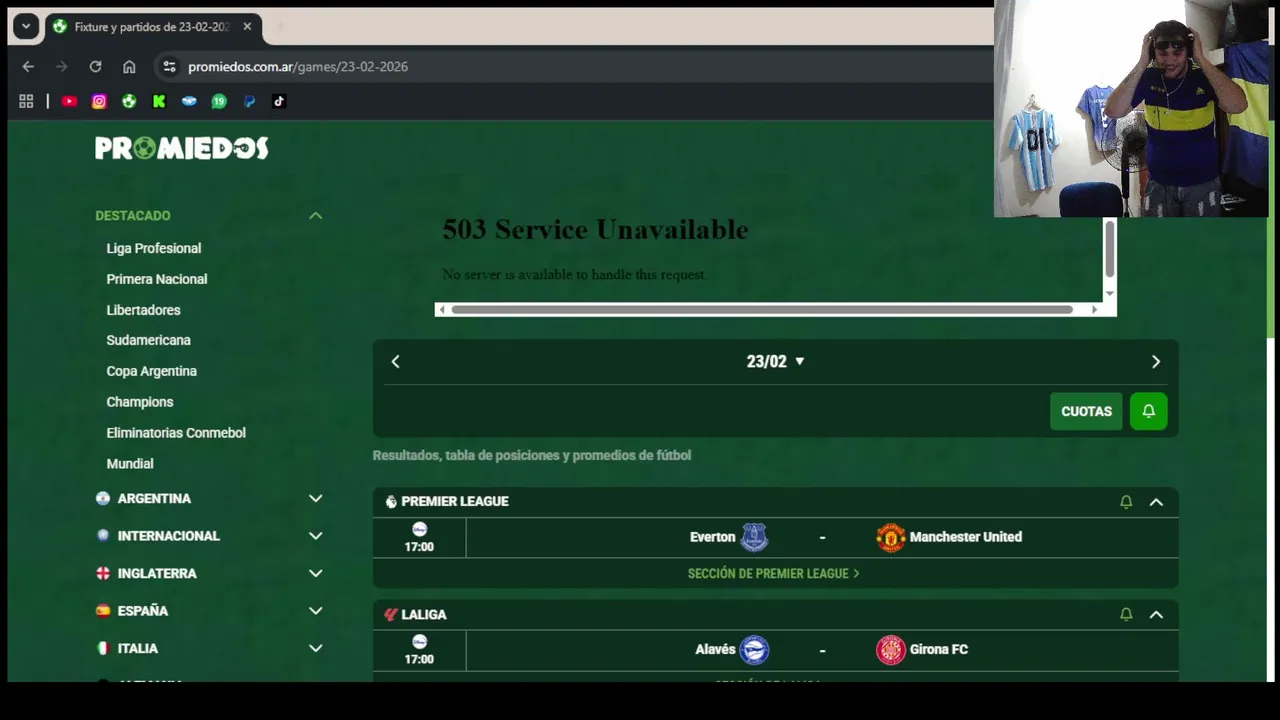
Task: Close the Fixture y partidos tab
Action: coord(247,27)
